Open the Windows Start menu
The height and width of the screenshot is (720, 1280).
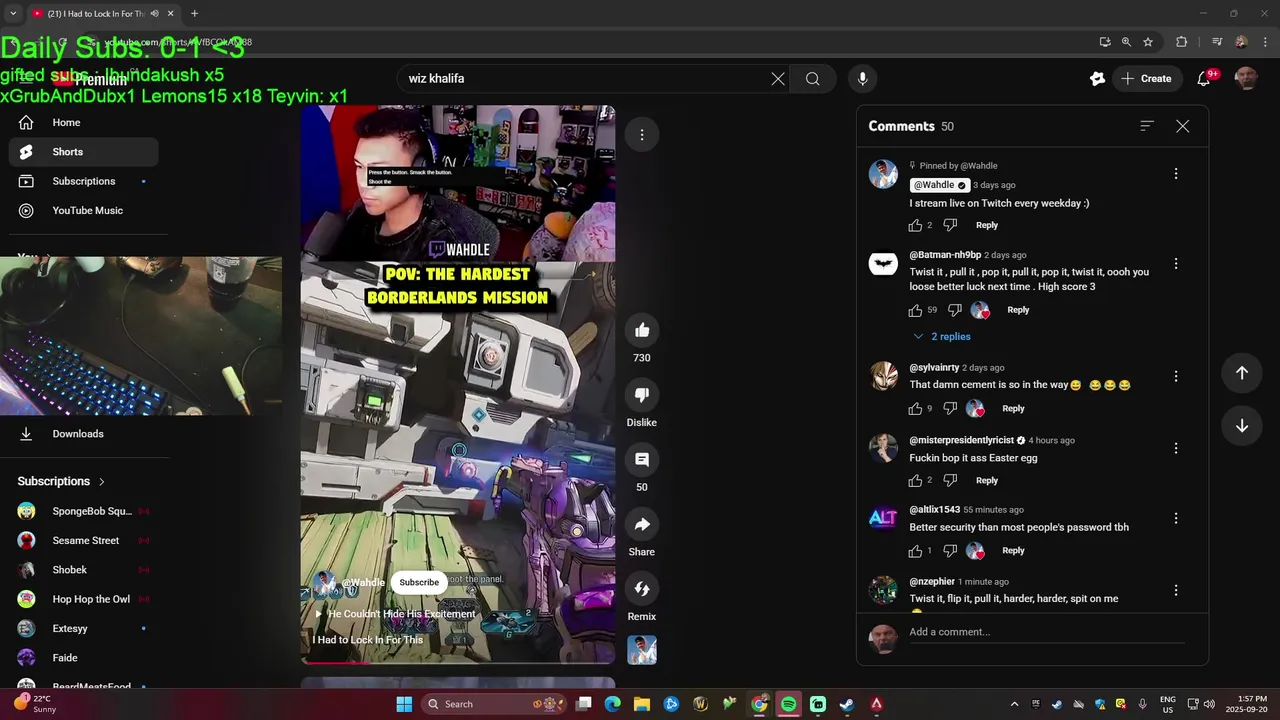coord(404,704)
